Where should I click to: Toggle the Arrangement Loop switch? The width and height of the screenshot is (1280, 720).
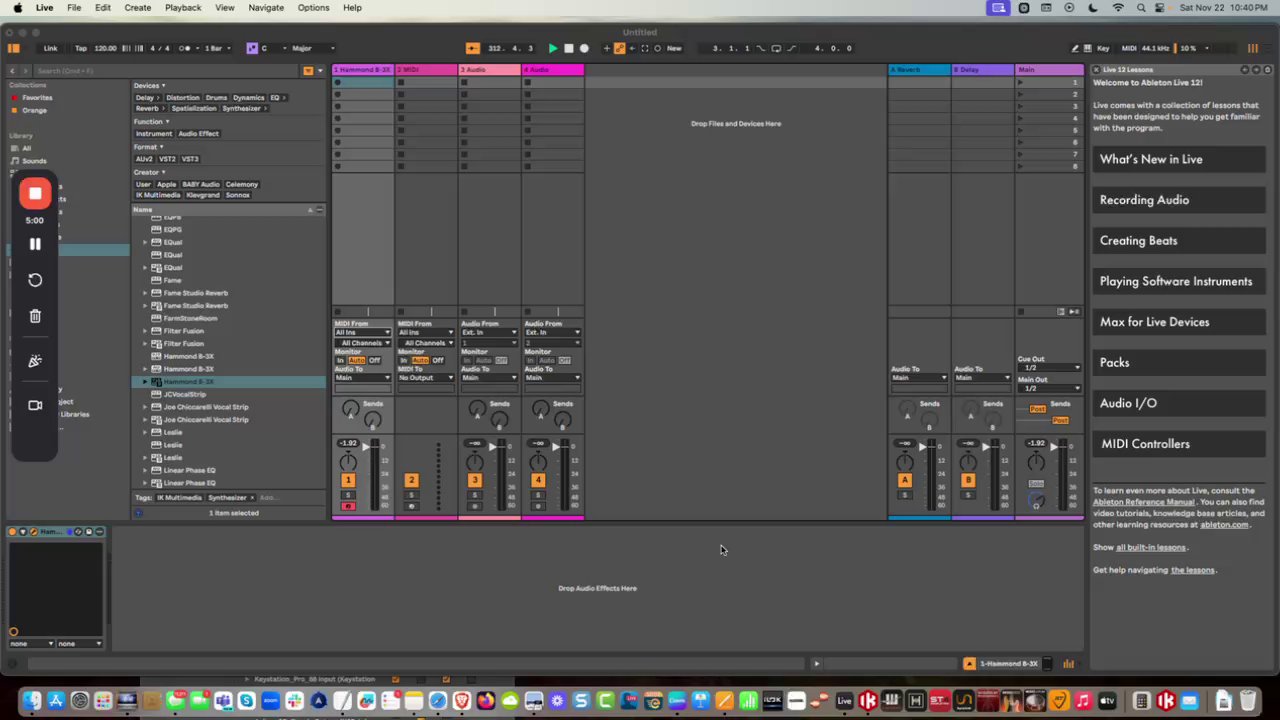[x=776, y=48]
